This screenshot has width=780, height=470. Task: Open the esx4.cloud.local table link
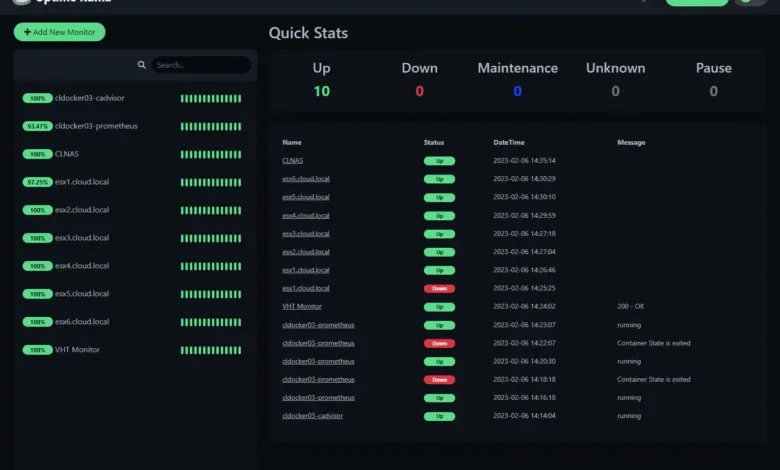point(306,215)
